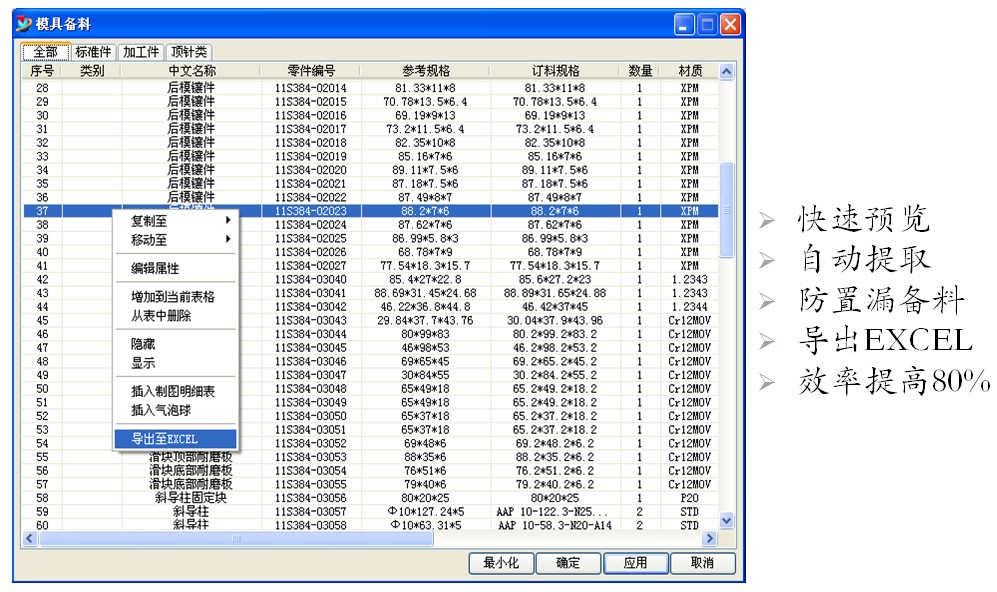997x592 pixels.
Task: Click the horizontal scrollbar left arrow
Action: [30, 539]
